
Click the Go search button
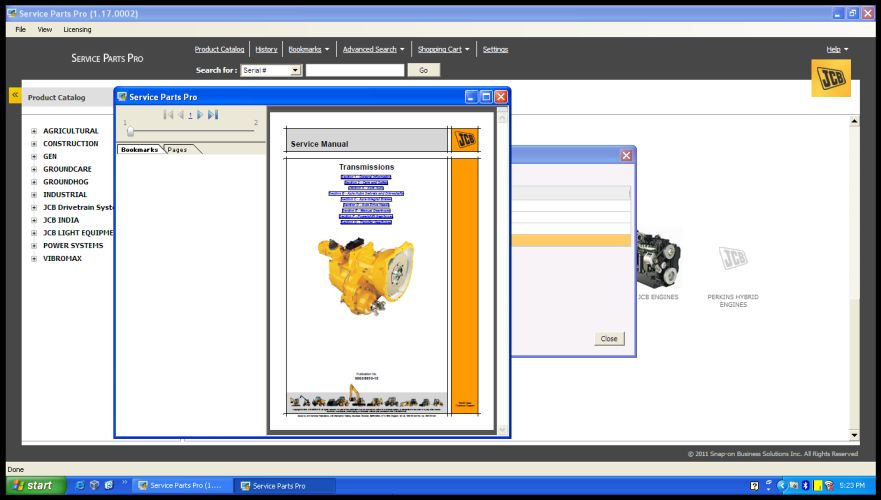tap(424, 70)
